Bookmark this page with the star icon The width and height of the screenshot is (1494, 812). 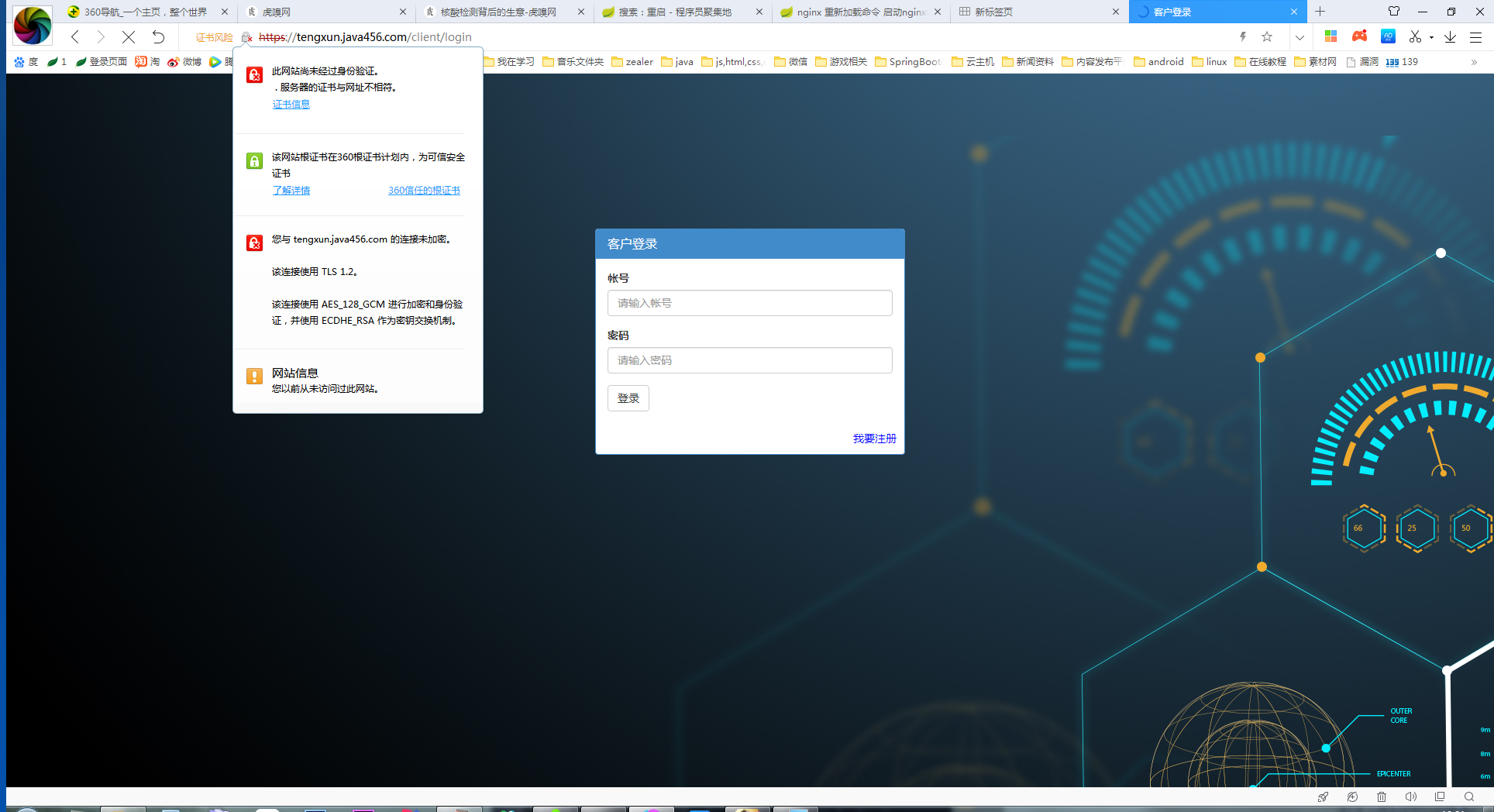[1267, 36]
